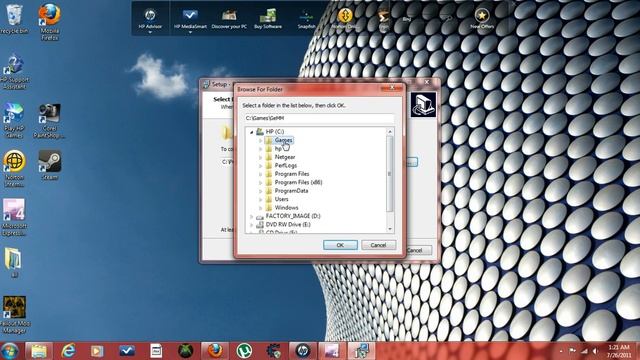Viewport: 640px width, 360px height.
Task: Confirm folder with OK button
Action: (x=340, y=245)
